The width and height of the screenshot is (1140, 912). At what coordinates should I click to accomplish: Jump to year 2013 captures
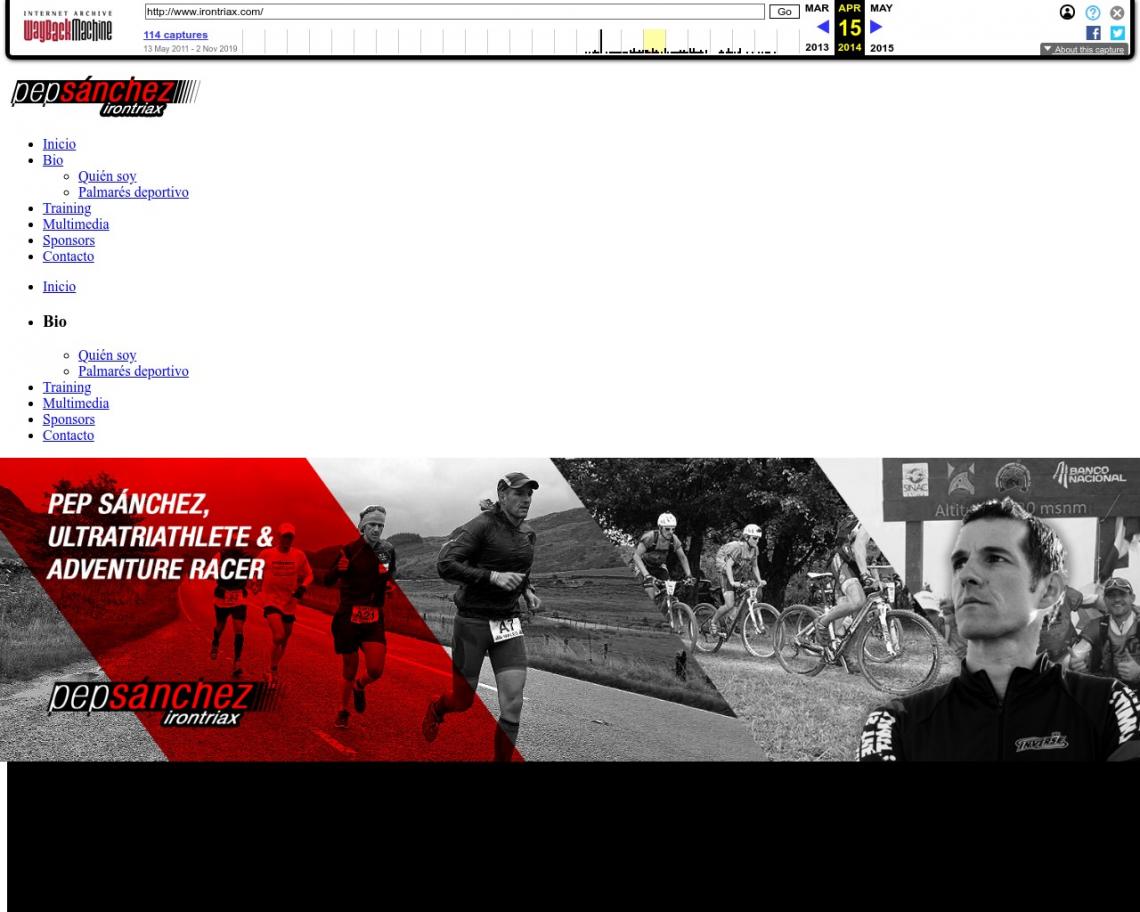pyautogui.click(x=816, y=47)
